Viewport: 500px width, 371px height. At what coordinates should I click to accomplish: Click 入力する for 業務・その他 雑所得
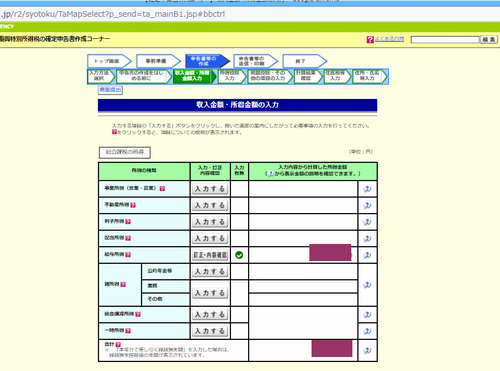point(210,293)
